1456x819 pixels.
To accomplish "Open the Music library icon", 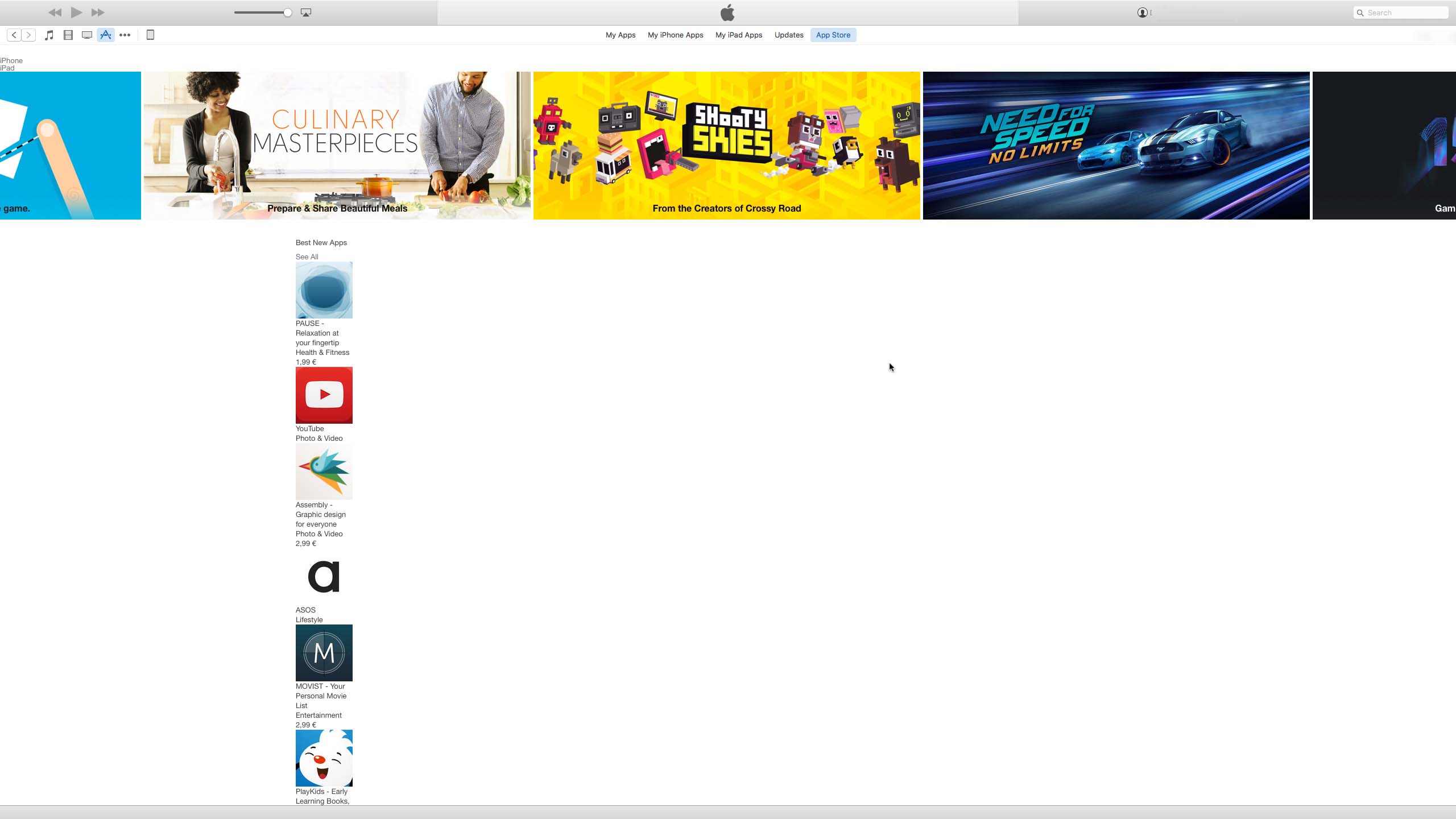I will point(49,35).
